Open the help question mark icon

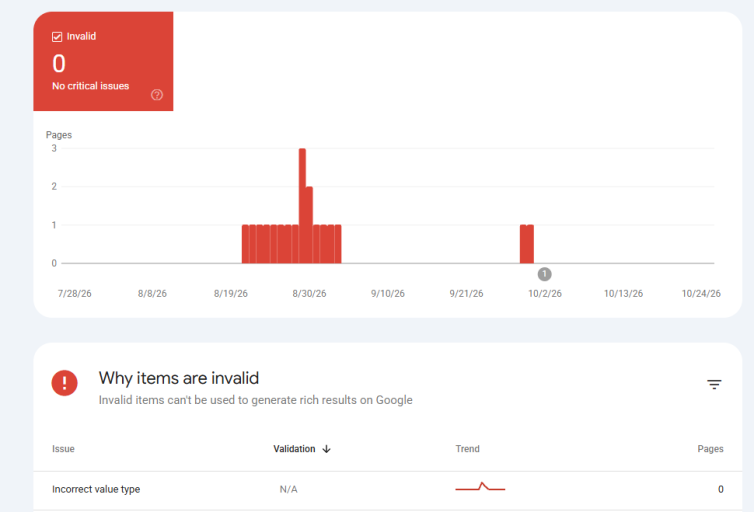[157, 95]
